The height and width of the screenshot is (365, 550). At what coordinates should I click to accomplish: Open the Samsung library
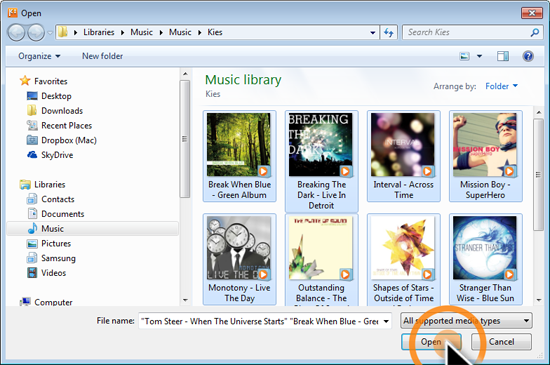[58, 258]
